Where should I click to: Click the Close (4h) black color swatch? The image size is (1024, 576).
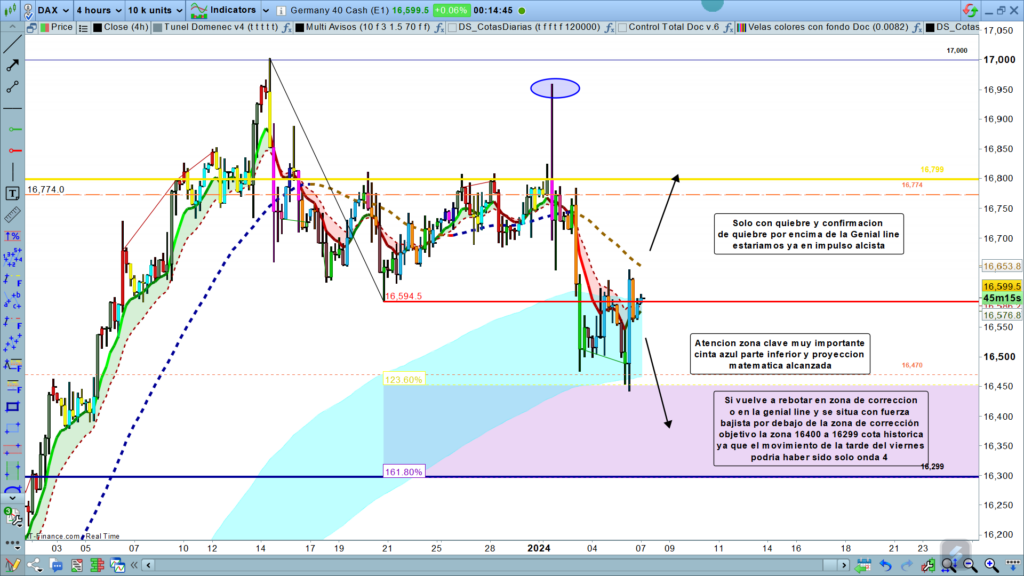pyautogui.click(x=97, y=27)
